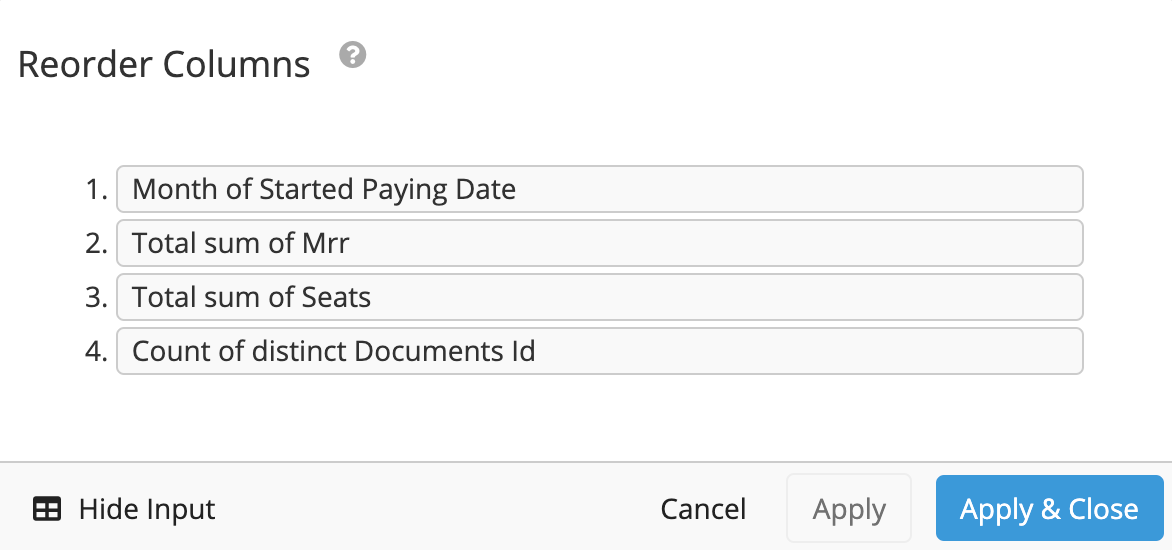Click the number 2 list marker
1172x550 pixels.
pos(96,244)
